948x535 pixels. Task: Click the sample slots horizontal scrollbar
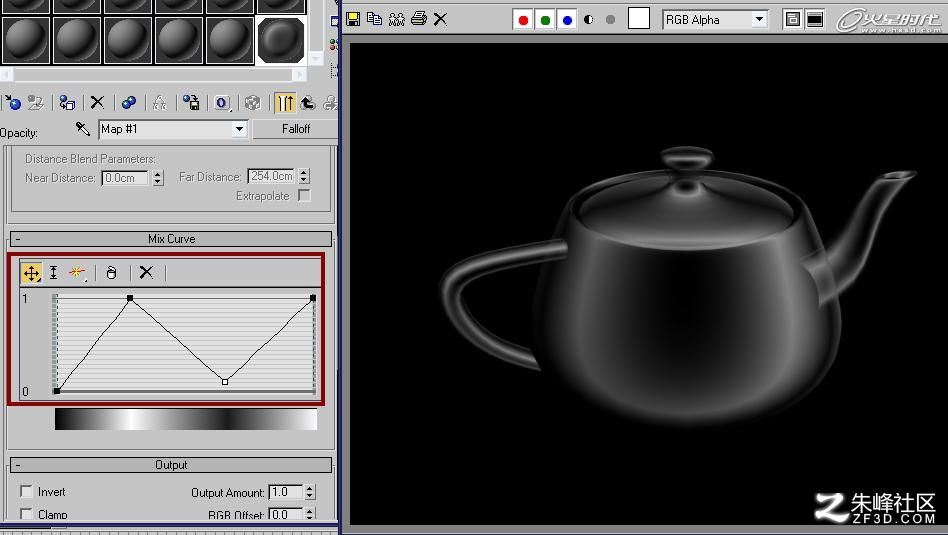(x=153, y=74)
